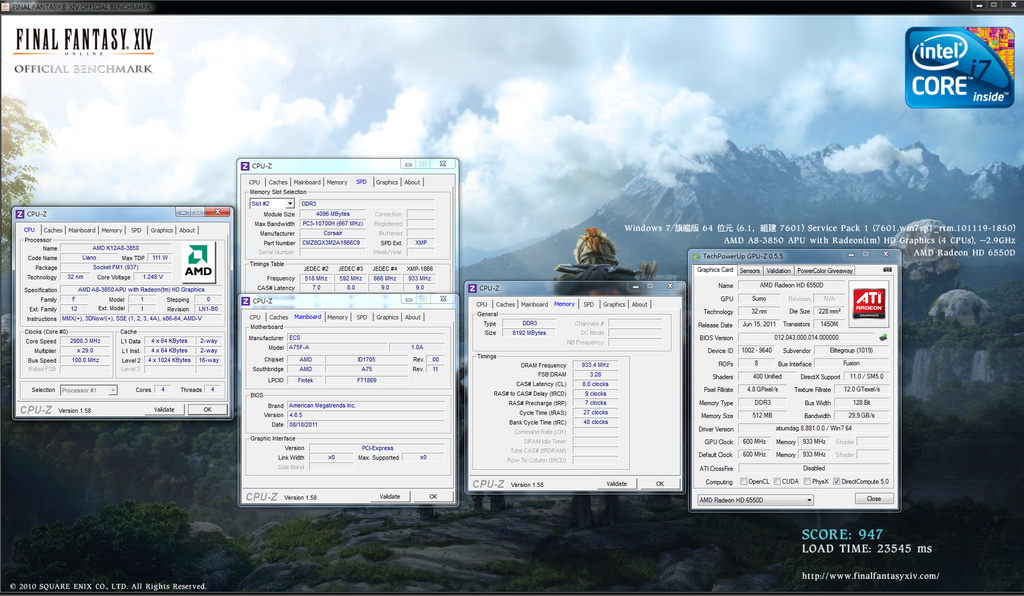Click the '2900.3 MHz' Core Speed value
Image resolution: width=1024 pixels, height=596 pixels.
[85, 341]
